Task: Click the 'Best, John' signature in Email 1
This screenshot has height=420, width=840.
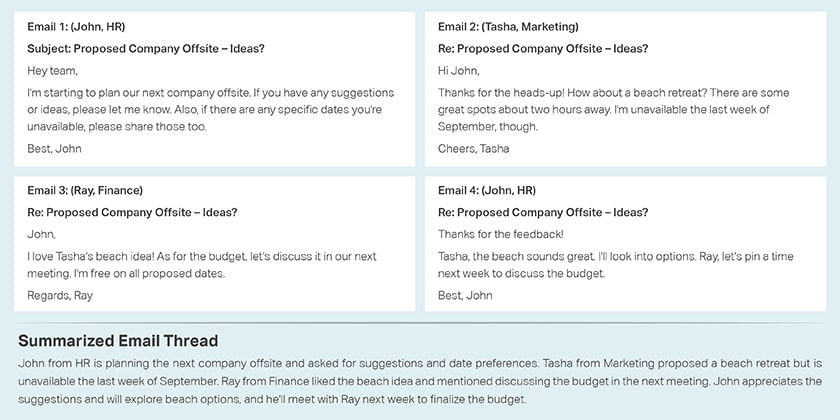Action: click(x=55, y=148)
